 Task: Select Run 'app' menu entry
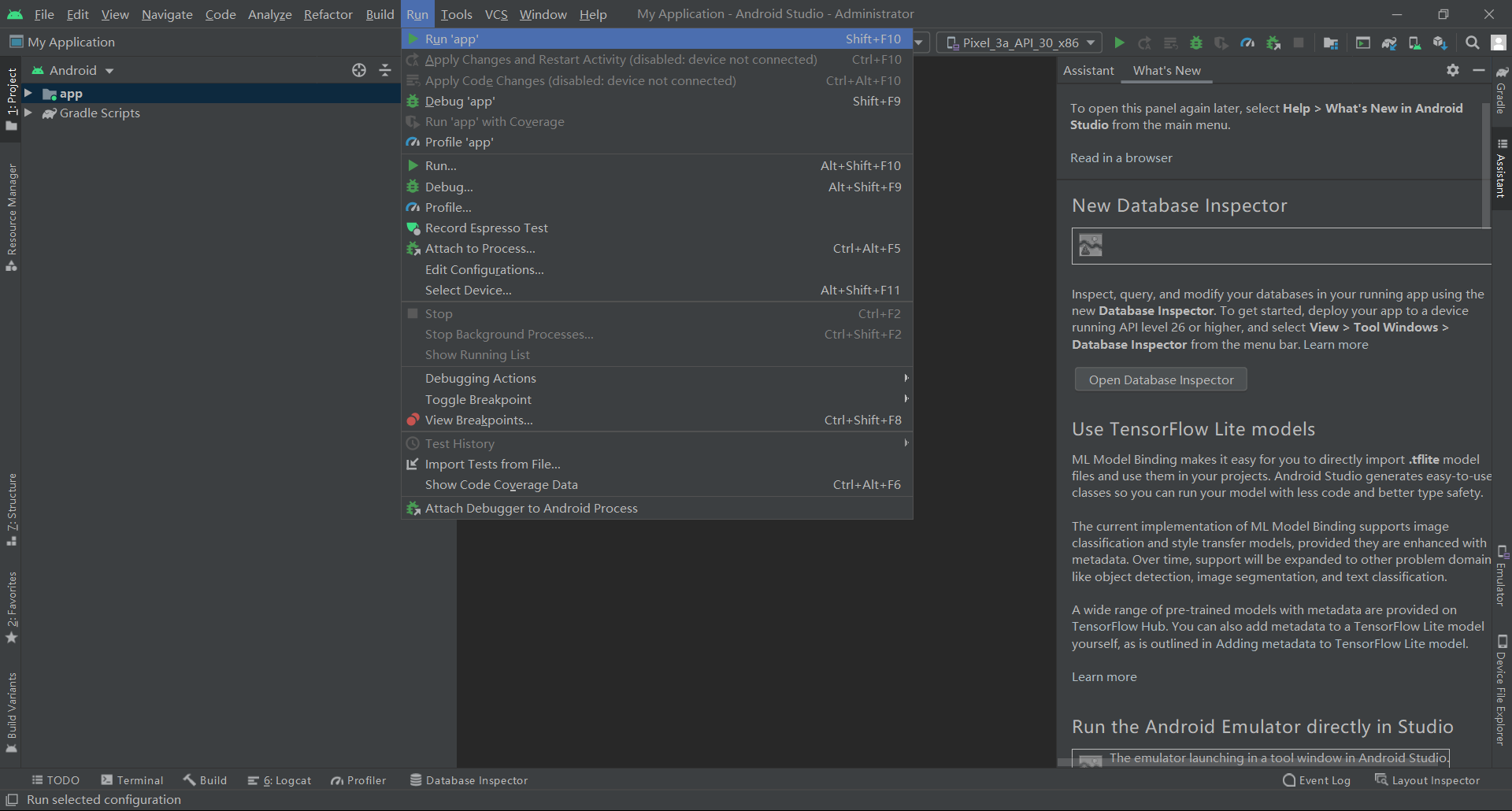tap(657, 39)
